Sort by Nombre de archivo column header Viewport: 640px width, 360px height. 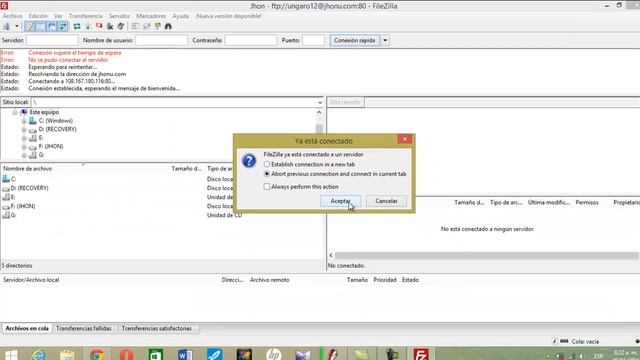(x=27, y=169)
